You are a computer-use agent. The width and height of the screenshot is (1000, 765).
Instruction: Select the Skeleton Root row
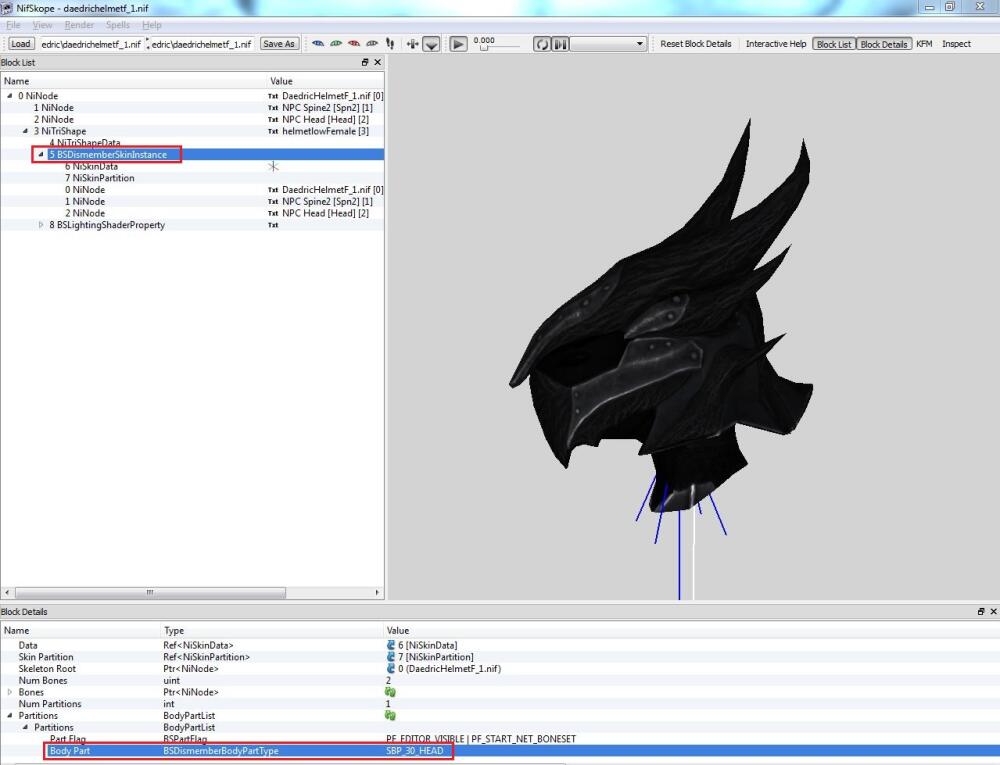coord(500,669)
